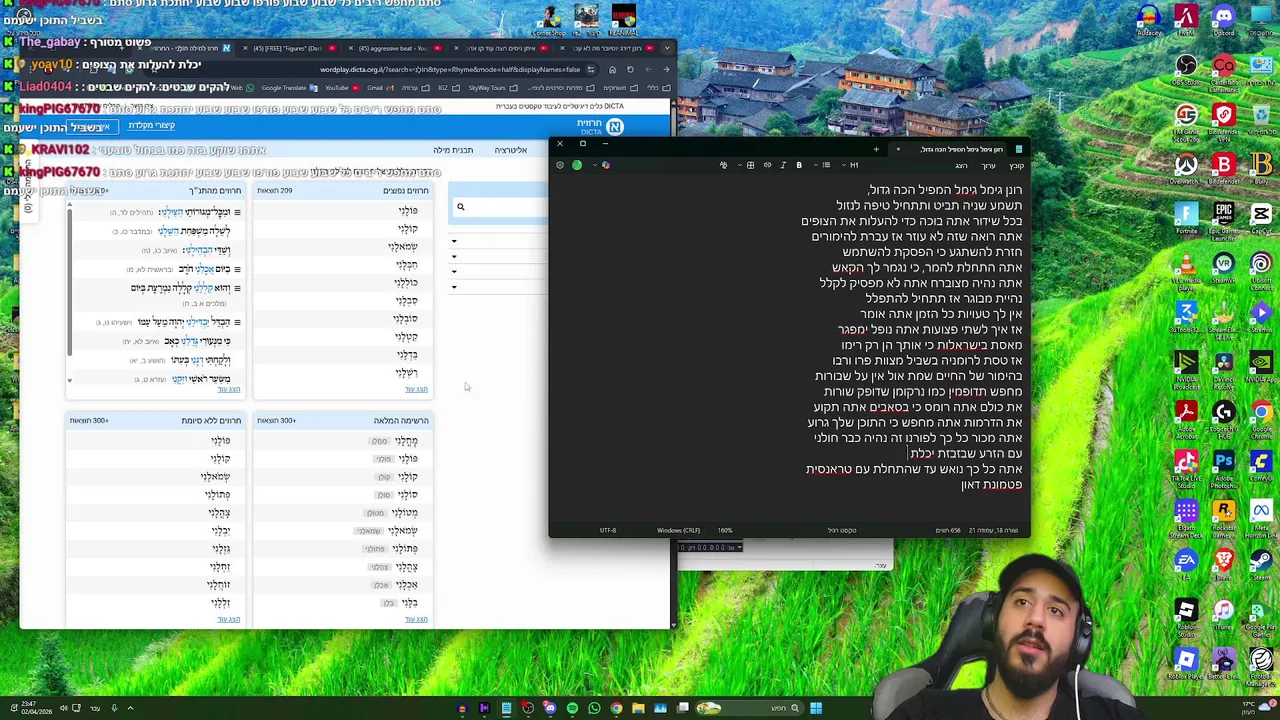The image size is (1280, 720).
Task: Click UTF-8 encoding in Notepad status bar
Action: click(x=608, y=530)
